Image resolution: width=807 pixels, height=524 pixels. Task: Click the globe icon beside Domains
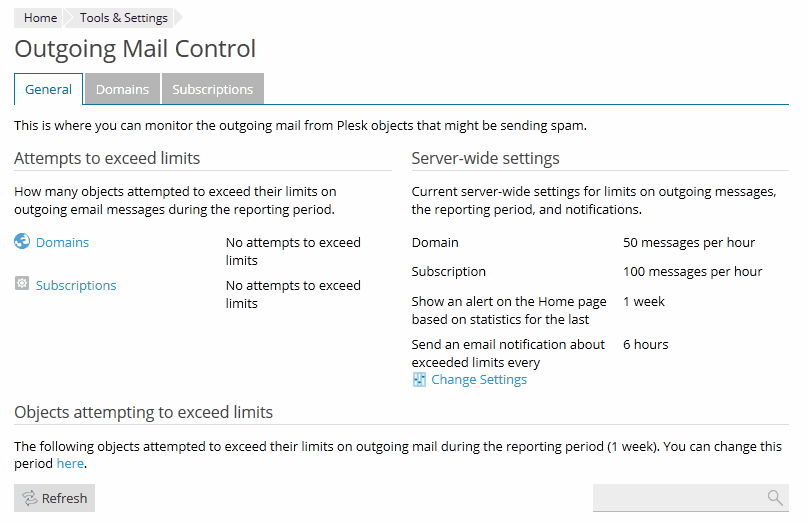[x=22, y=241]
